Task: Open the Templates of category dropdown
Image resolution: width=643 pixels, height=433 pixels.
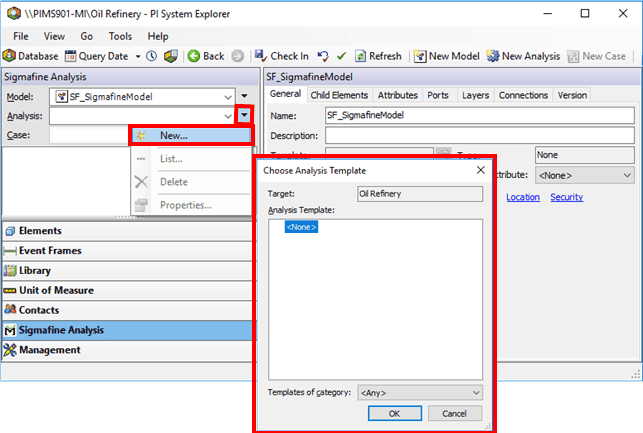Action: [420, 393]
